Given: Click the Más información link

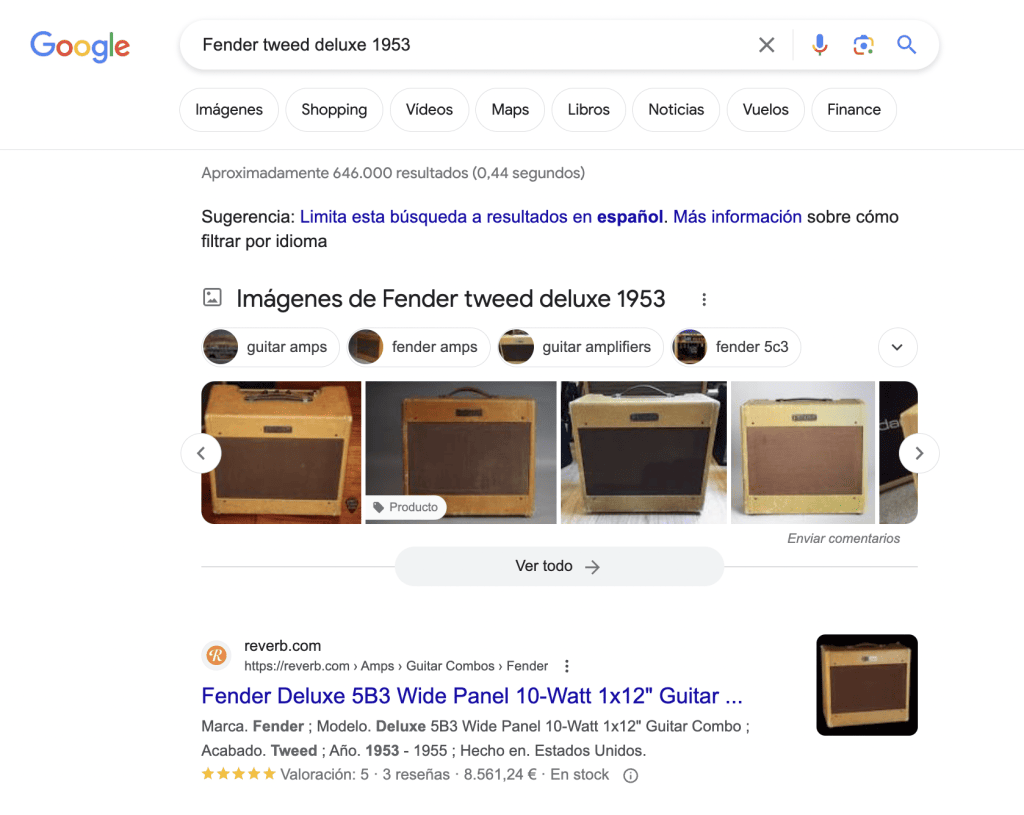Looking at the screenshot, I should click(737, 217).
